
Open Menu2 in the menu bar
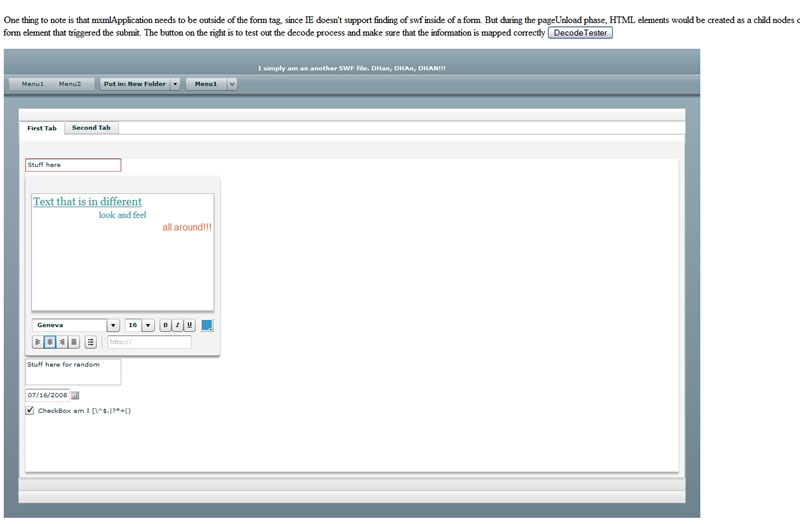[x=70, y=84]
